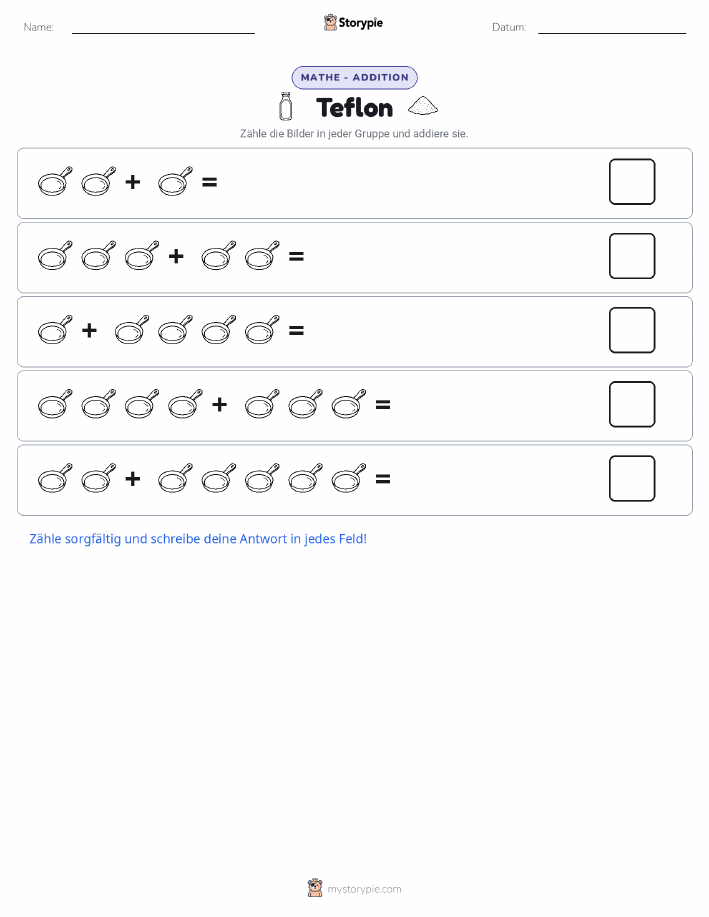Click the powder pile icon beside title

(422, 105)
